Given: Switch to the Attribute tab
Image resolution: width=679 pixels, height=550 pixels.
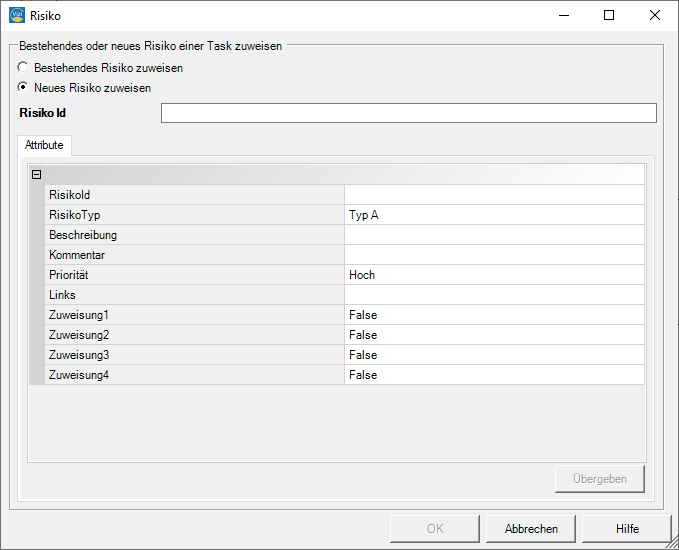Looking at the screenshot, I should (x=44, y=145).
